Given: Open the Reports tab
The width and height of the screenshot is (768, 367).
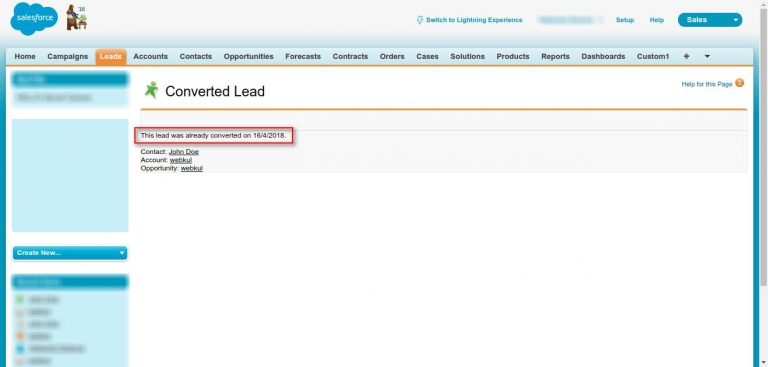Looking at the screenshot, I should click(x=555, y=56).
